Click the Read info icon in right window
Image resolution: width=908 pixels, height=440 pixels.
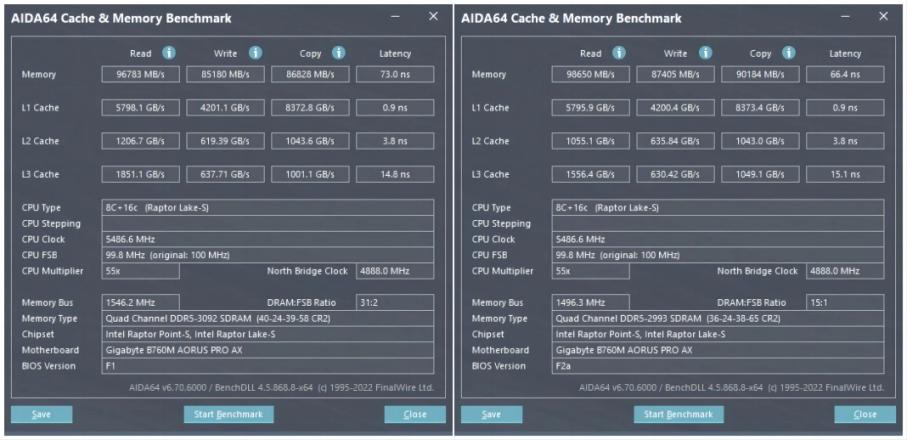click(x=620, y=53)
